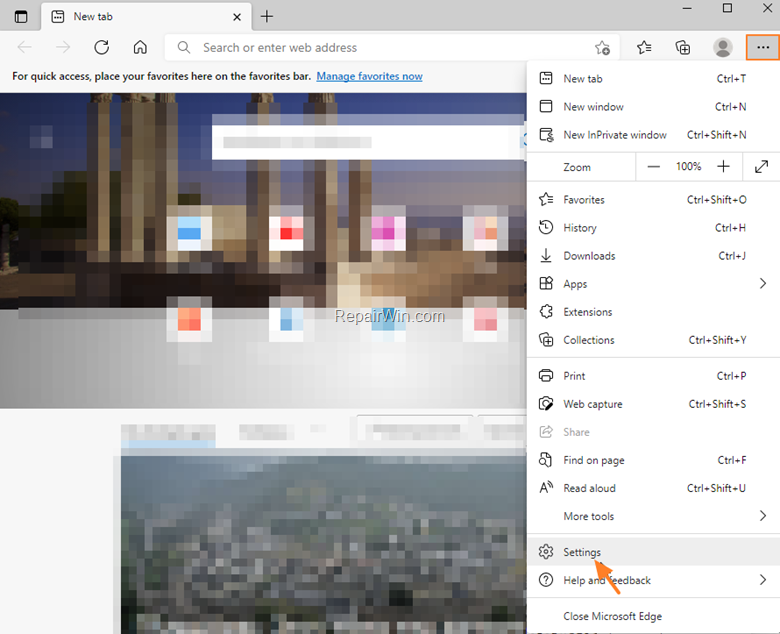The height and width of the screenshot is (634, 780).
Task: Open Extensions from the menu
Action: [x=653, y=312]
